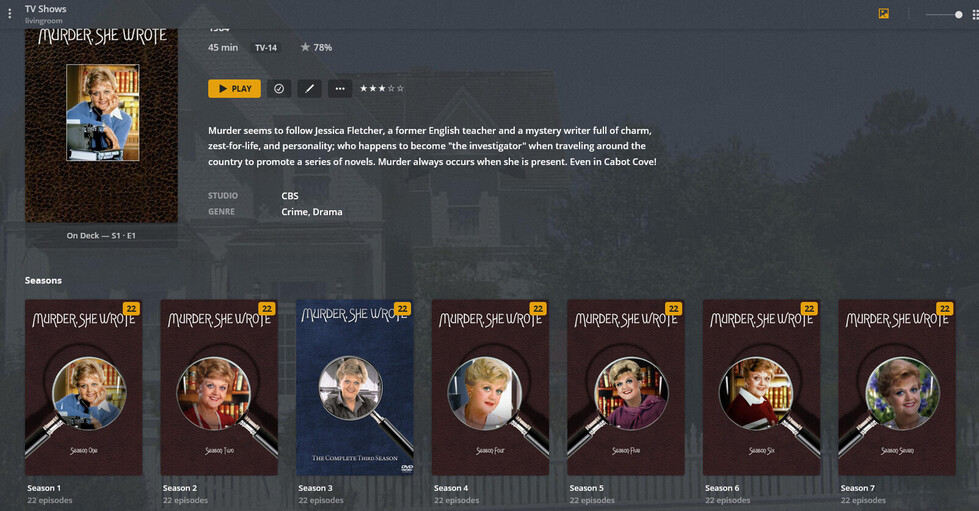Click the Season 6 title link

(722, 488)
